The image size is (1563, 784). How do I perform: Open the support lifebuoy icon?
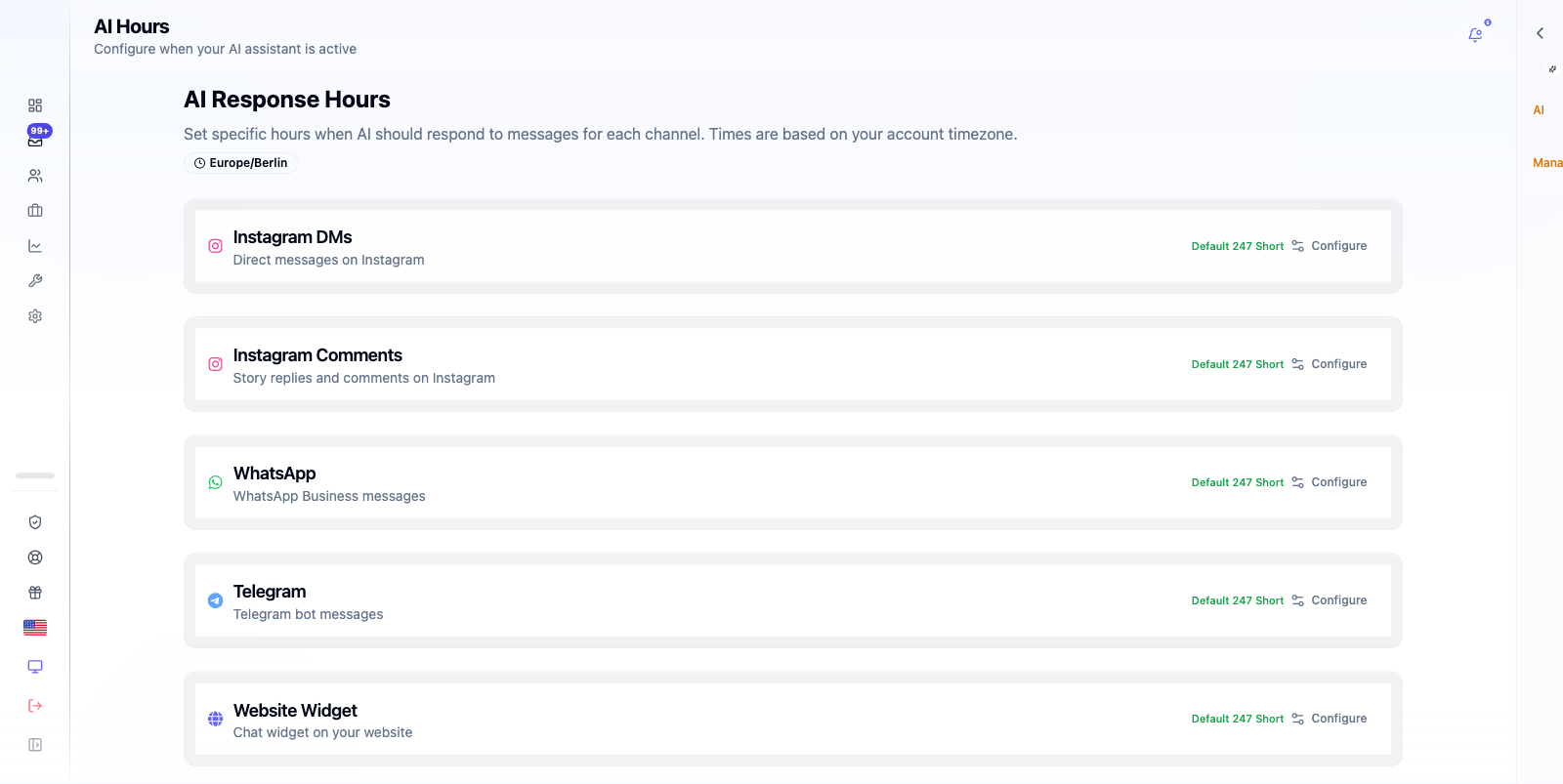pos(35,557)
